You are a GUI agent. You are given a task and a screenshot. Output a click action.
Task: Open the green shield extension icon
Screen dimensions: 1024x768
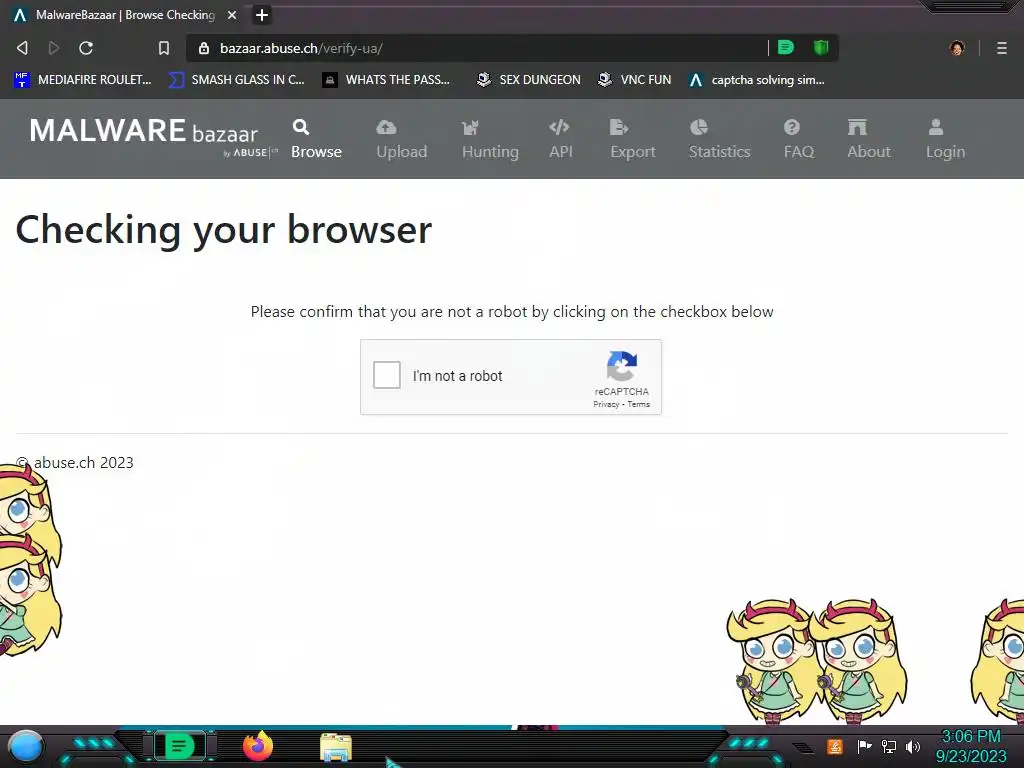(821, 47)
